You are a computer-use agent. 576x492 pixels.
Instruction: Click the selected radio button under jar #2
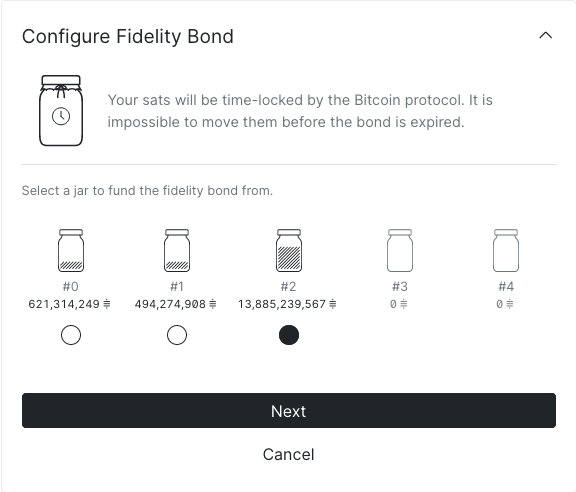pos(289,335)
